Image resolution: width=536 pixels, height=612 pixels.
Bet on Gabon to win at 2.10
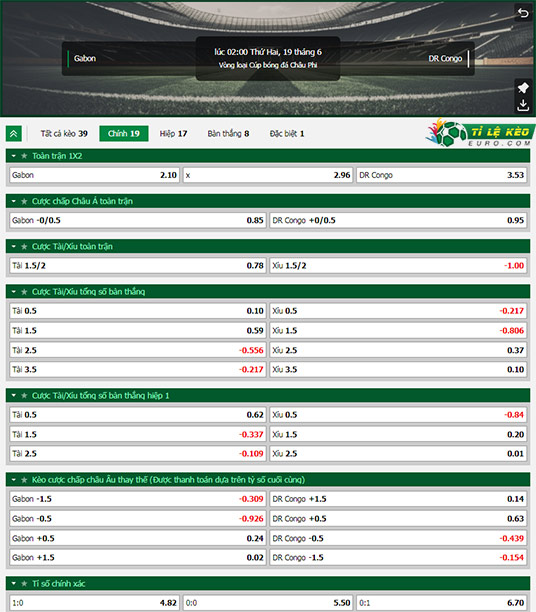pyautogui.click(x=94, y=175)
